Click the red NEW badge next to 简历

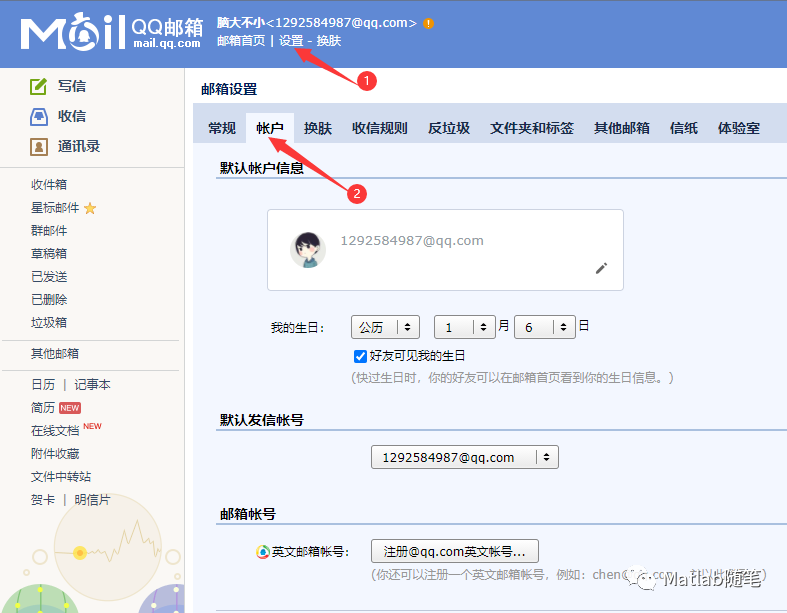70,408
